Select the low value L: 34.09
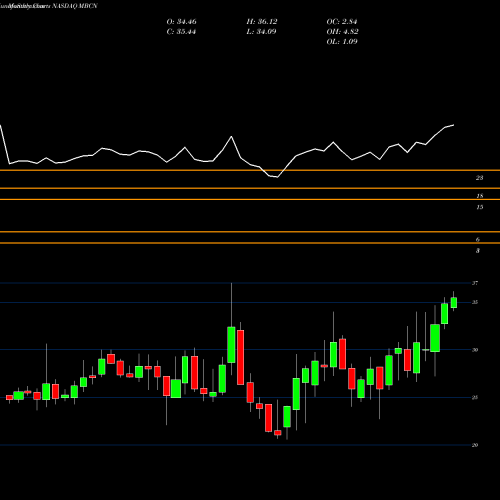The height and width of the screenshot is (500, 500). [261, 32]
